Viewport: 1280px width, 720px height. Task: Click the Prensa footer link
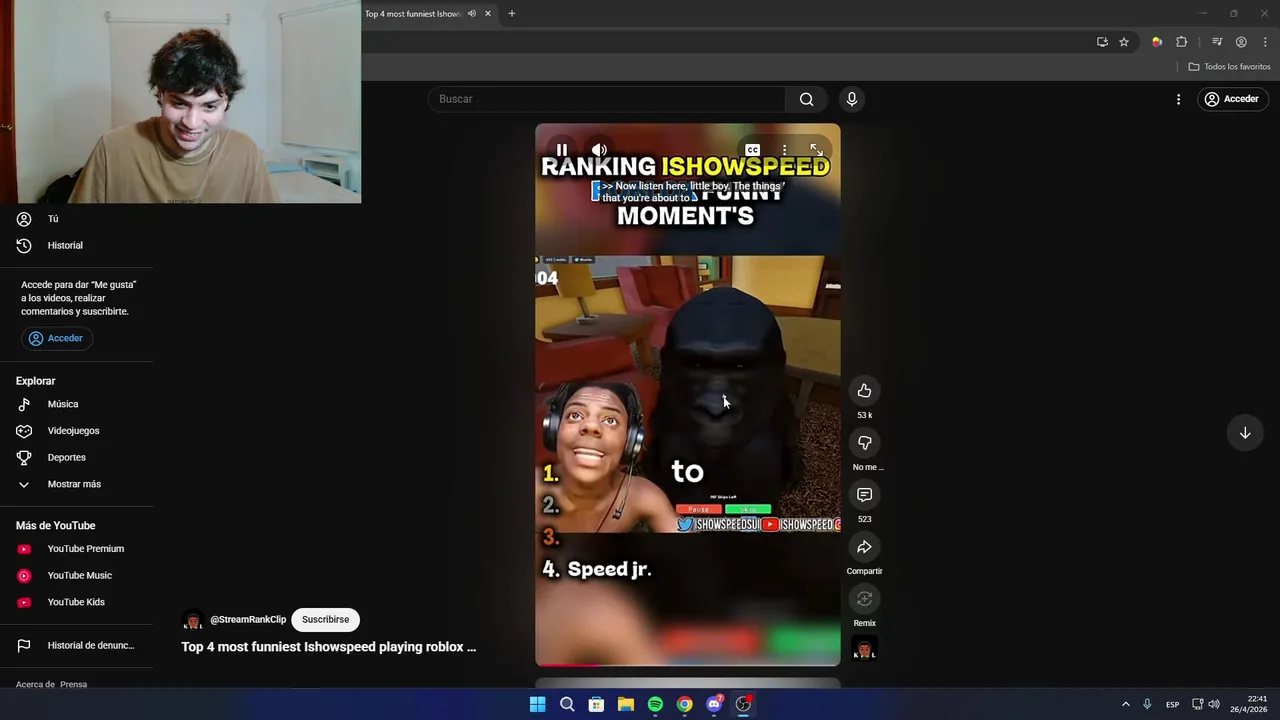(x=74, y=685)
